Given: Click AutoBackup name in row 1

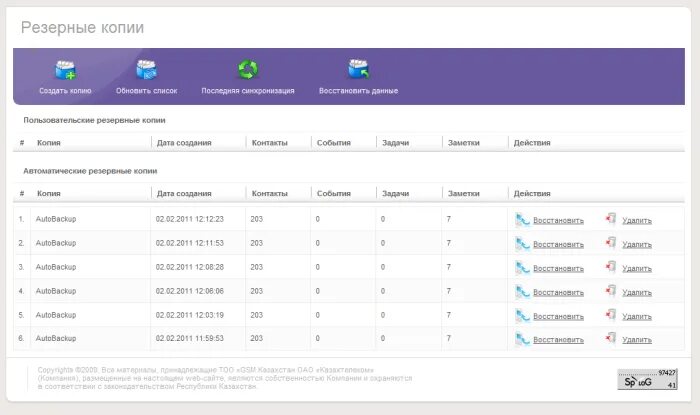Looking at the screenshot, I should point(56,219).
